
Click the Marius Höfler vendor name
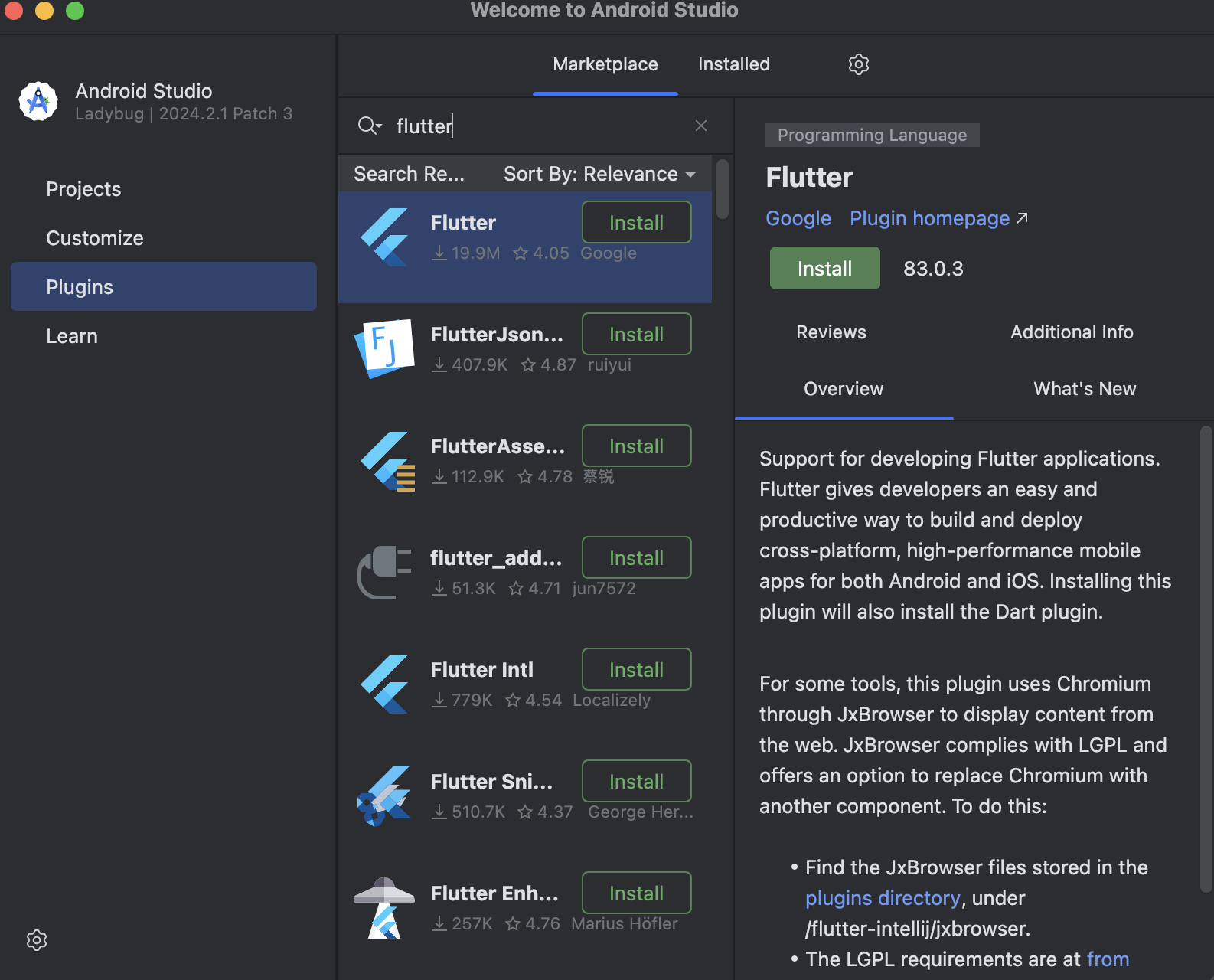(x=625, y=923)
